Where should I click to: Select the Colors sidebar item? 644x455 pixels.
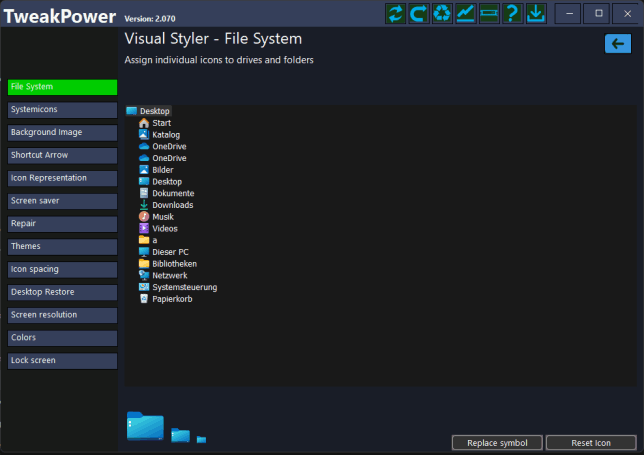62,338
